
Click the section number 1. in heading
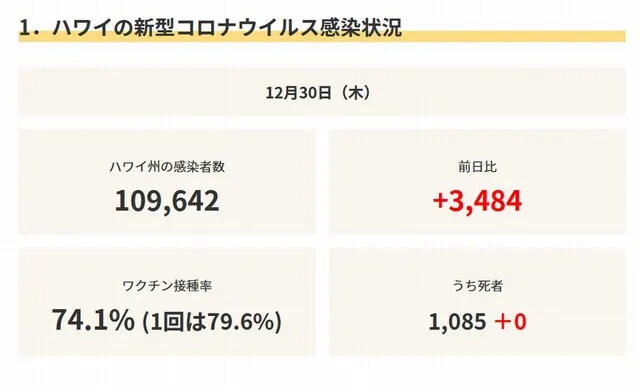pos(30,28)
